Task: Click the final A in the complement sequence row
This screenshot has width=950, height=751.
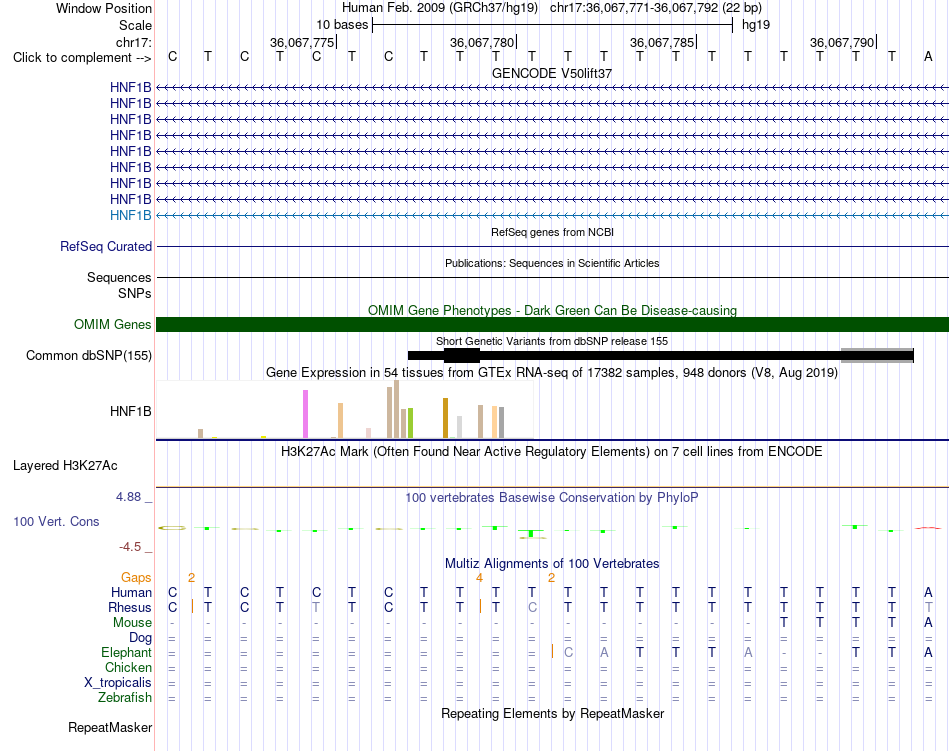Action: [x=928, y=57]
